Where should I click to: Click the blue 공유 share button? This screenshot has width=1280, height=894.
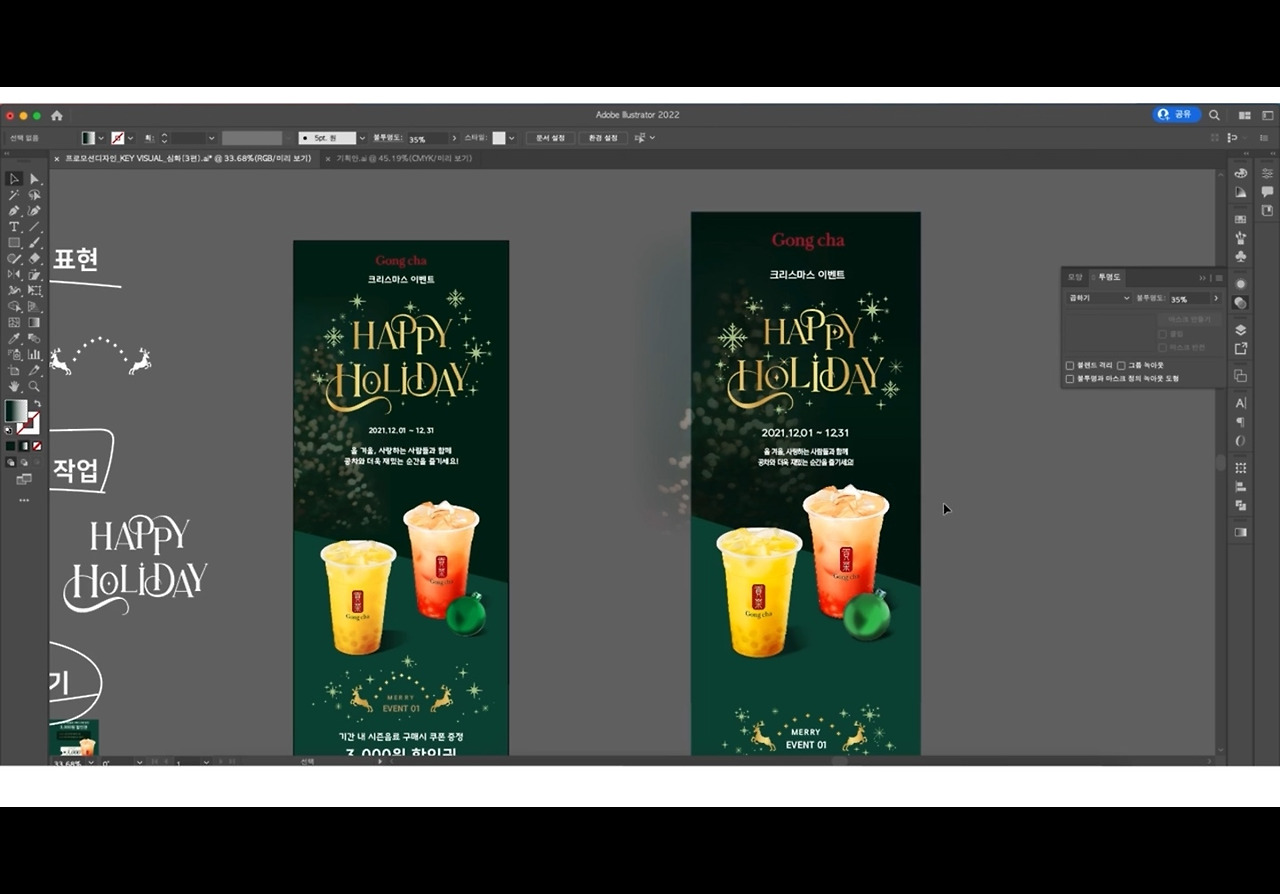pyautogui.click(x=1176, y=115)
